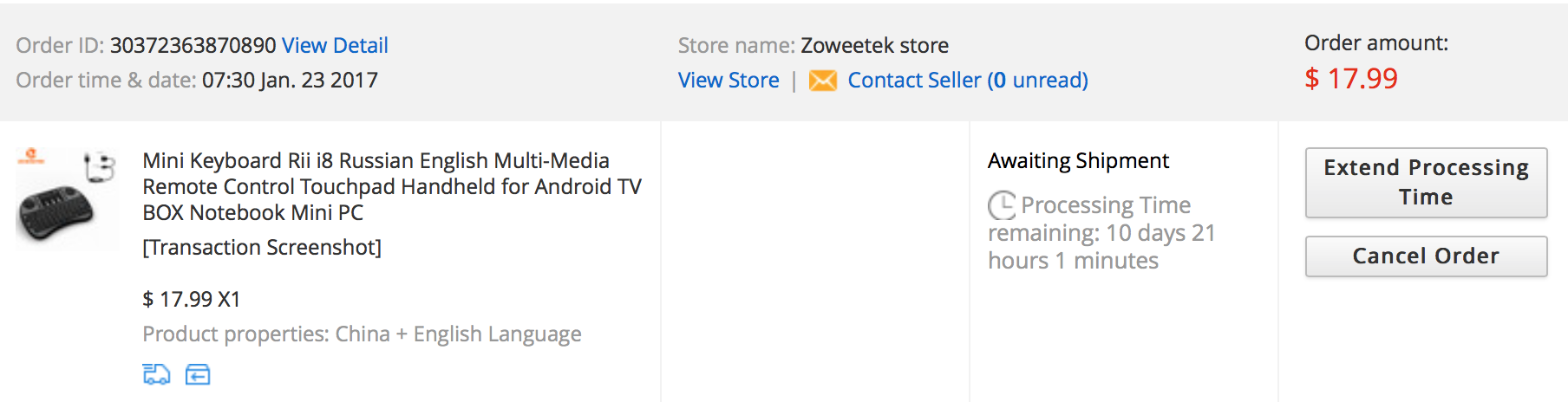Click the order ID number 30372363870890
The height and width of the screenshot is (402, 1568).
193,45
